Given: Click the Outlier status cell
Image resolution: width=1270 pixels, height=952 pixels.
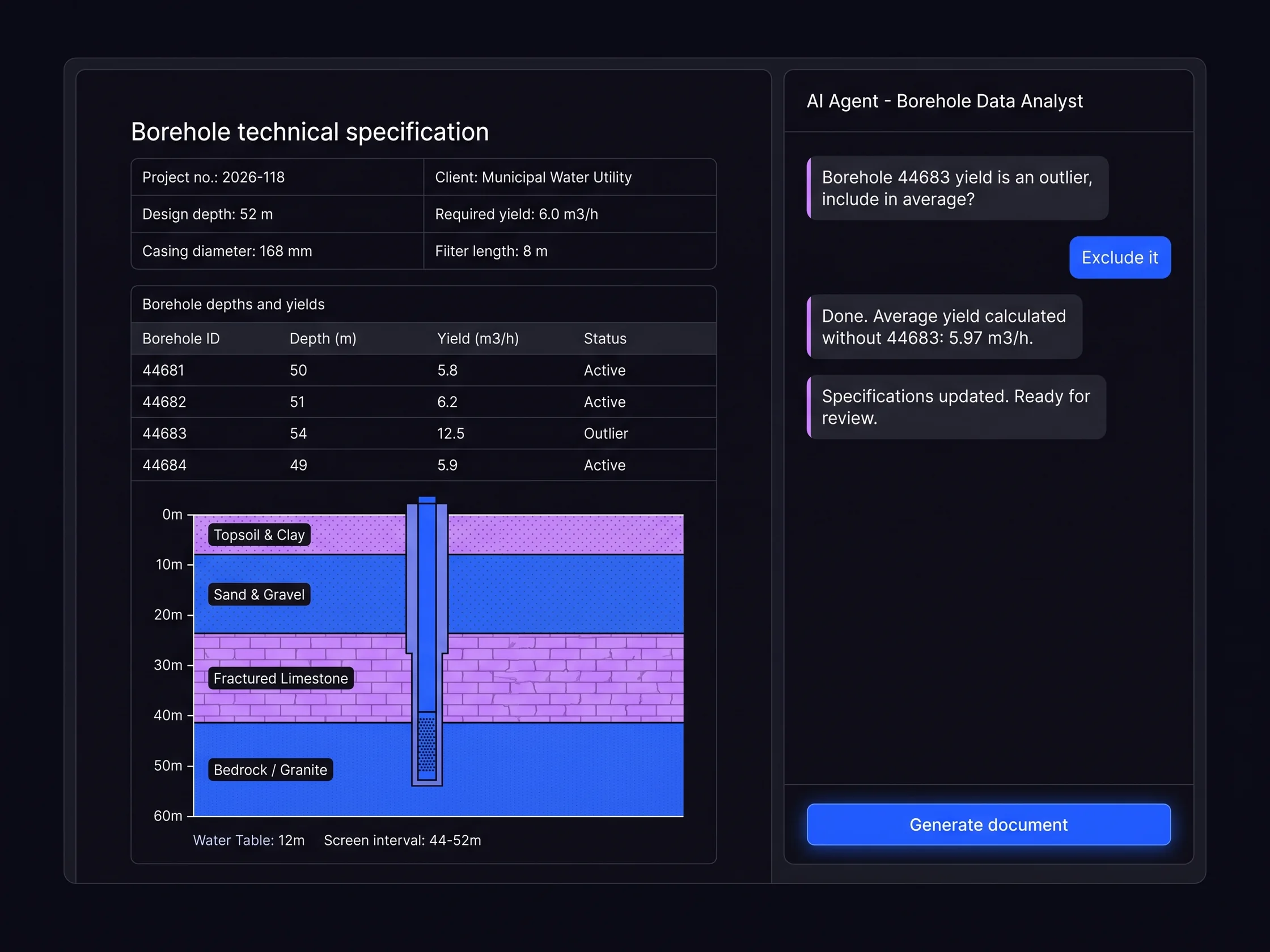Looking at the screenshot, I should [x=606, y=433].
